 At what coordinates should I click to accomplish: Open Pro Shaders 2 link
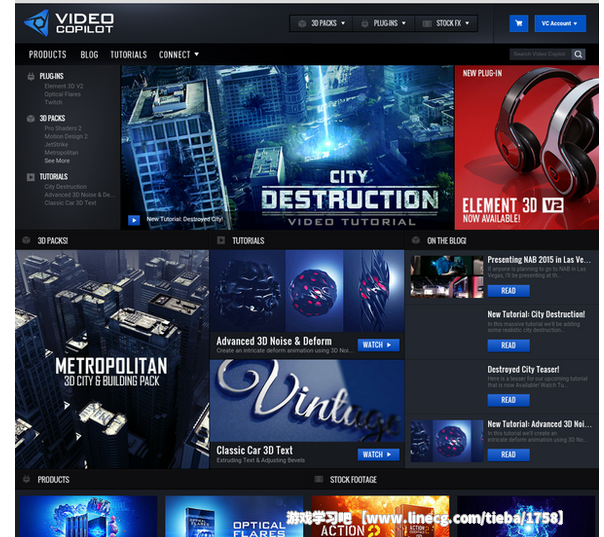(63, 128)
